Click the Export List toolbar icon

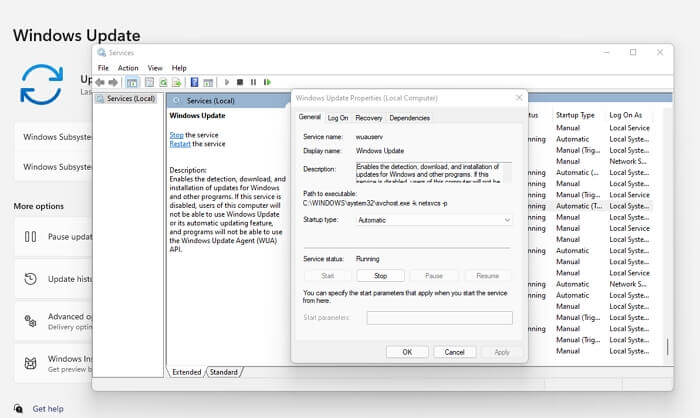[x=177, y=82]
